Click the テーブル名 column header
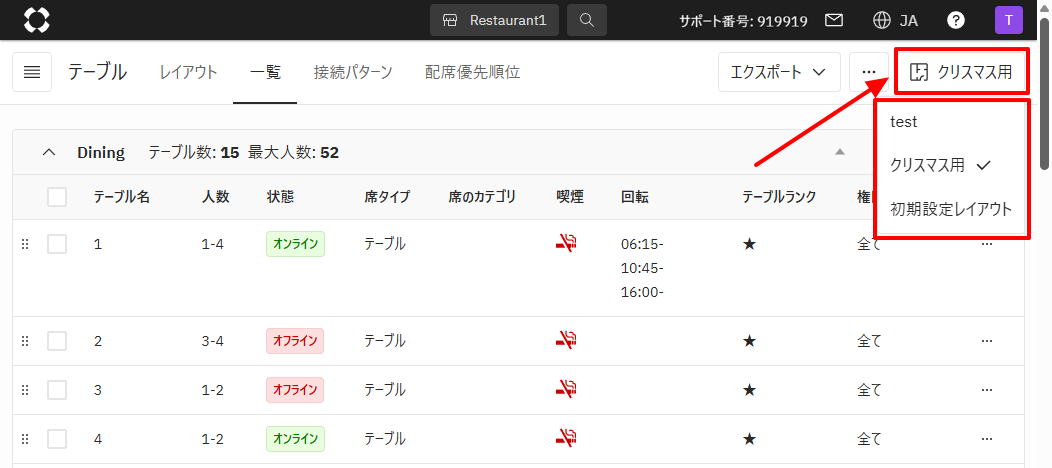Screen dimensions: 1052x468 121,197
